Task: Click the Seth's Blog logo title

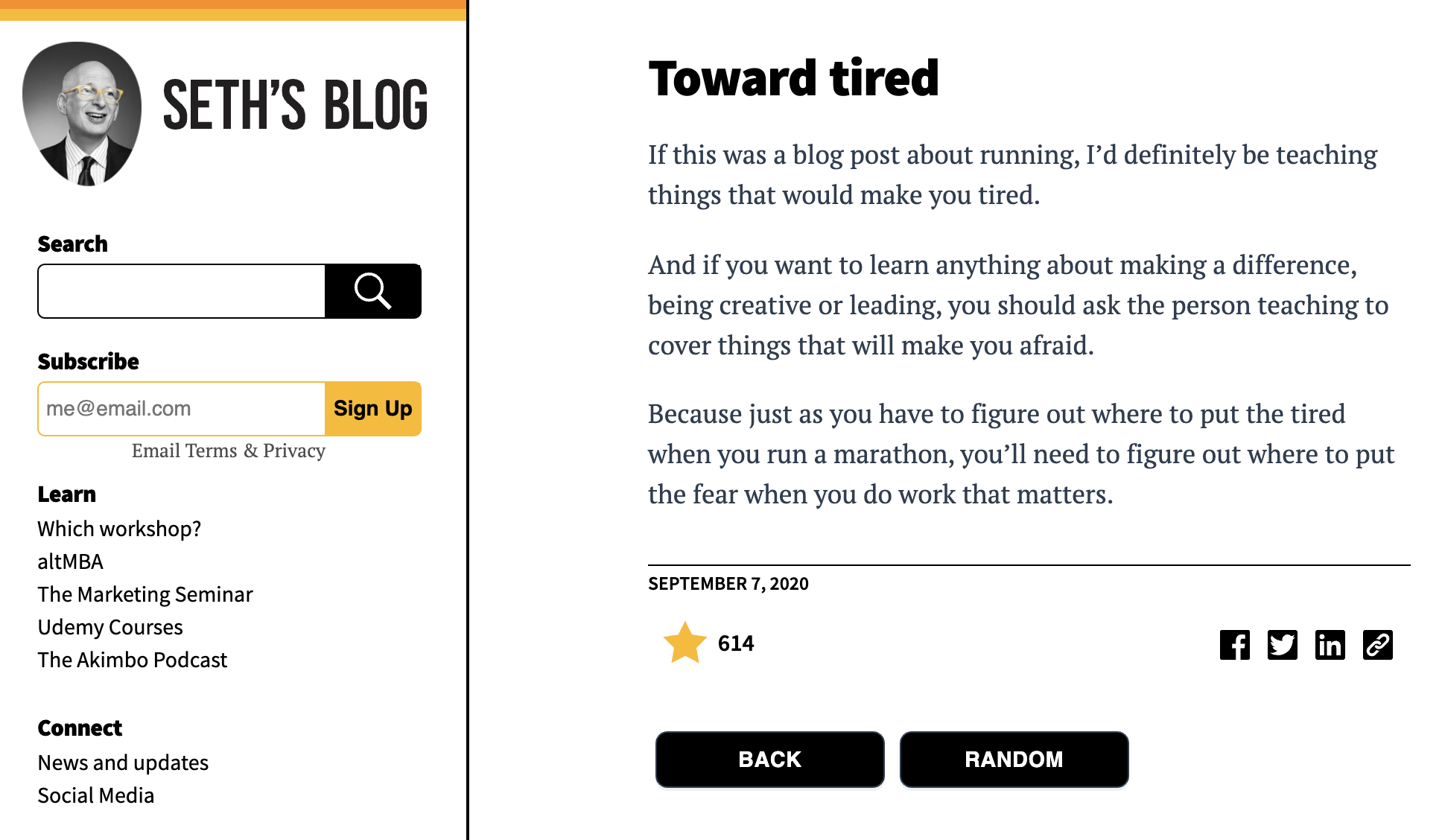Action: 295,106
